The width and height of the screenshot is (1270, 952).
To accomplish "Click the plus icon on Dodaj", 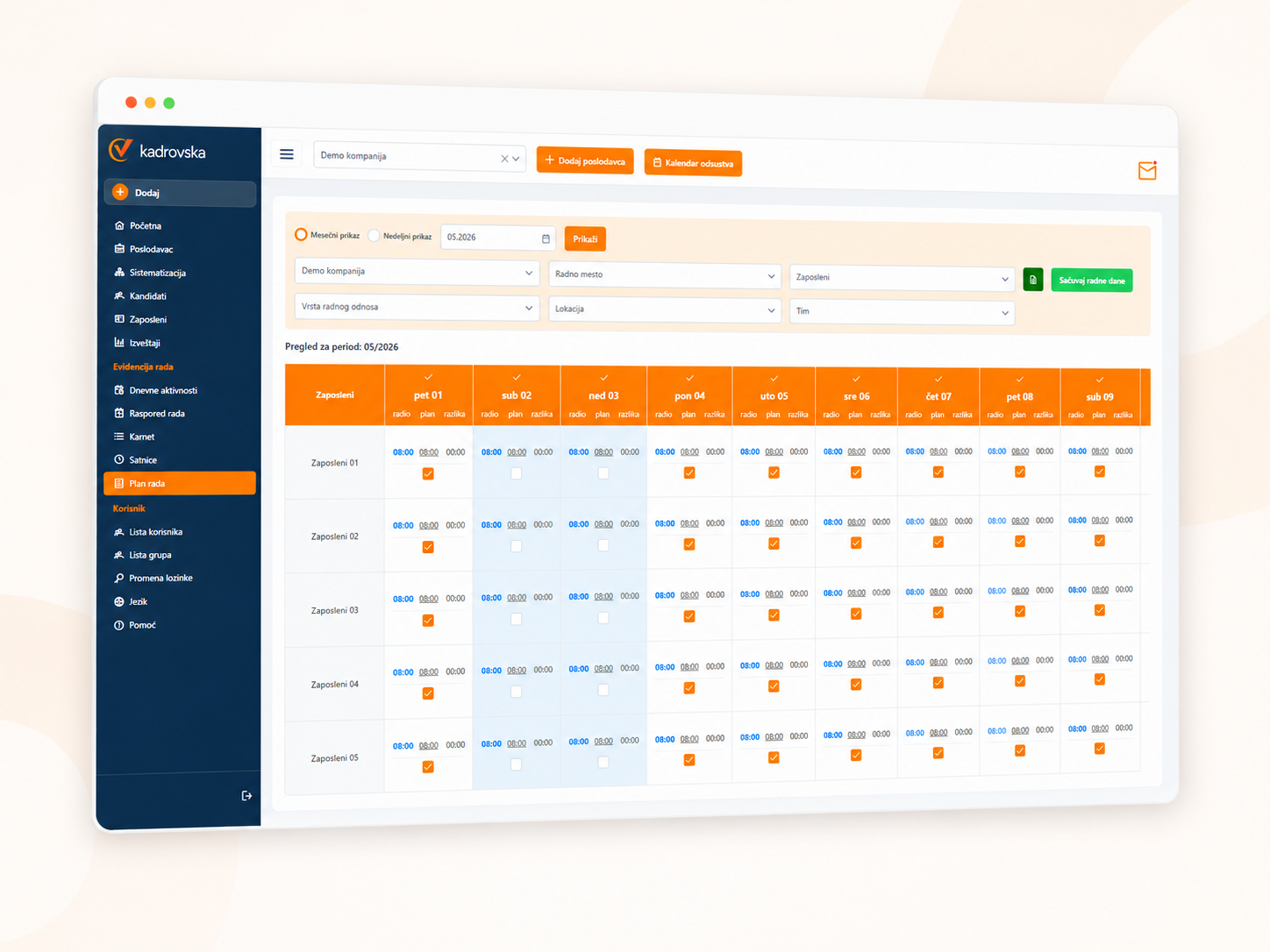I will (x=121, y=192).
